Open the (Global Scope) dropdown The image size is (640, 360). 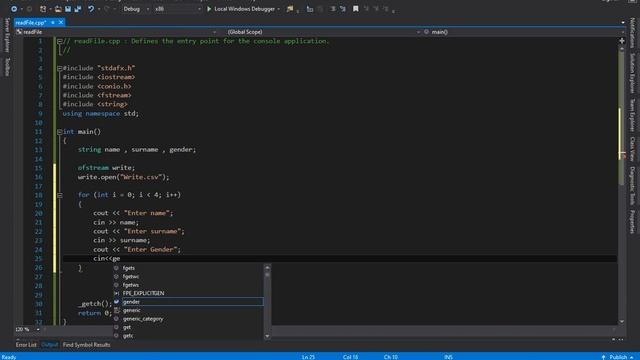(324, 32)
